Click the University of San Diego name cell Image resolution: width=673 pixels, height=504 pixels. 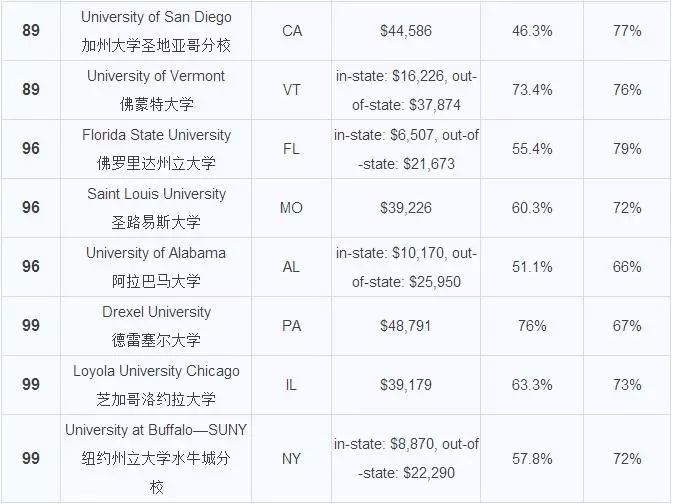[x=156, y=30]
